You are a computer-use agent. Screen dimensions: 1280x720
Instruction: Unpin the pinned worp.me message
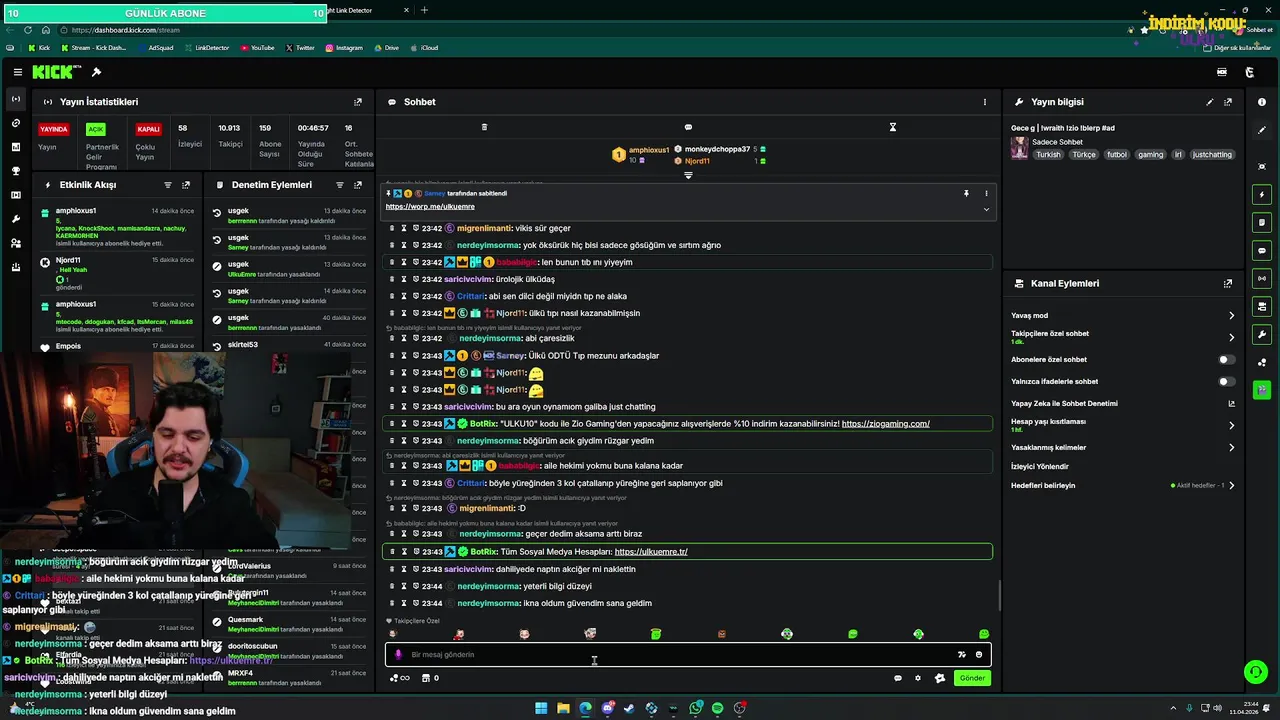966,193
